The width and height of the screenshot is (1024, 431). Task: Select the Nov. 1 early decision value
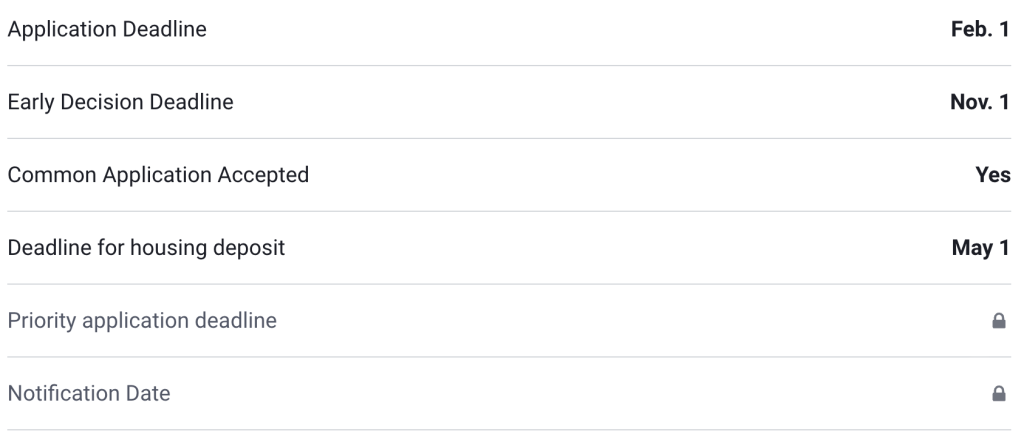click(x=978, y=102)
